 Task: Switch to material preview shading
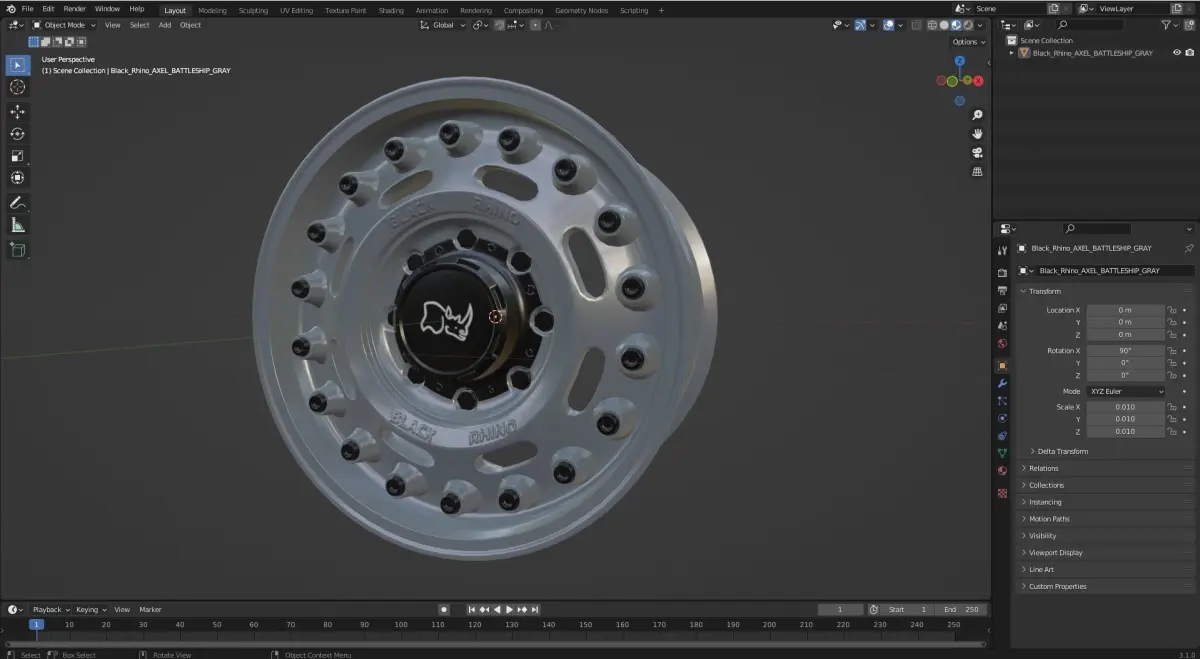coord(956,25)
